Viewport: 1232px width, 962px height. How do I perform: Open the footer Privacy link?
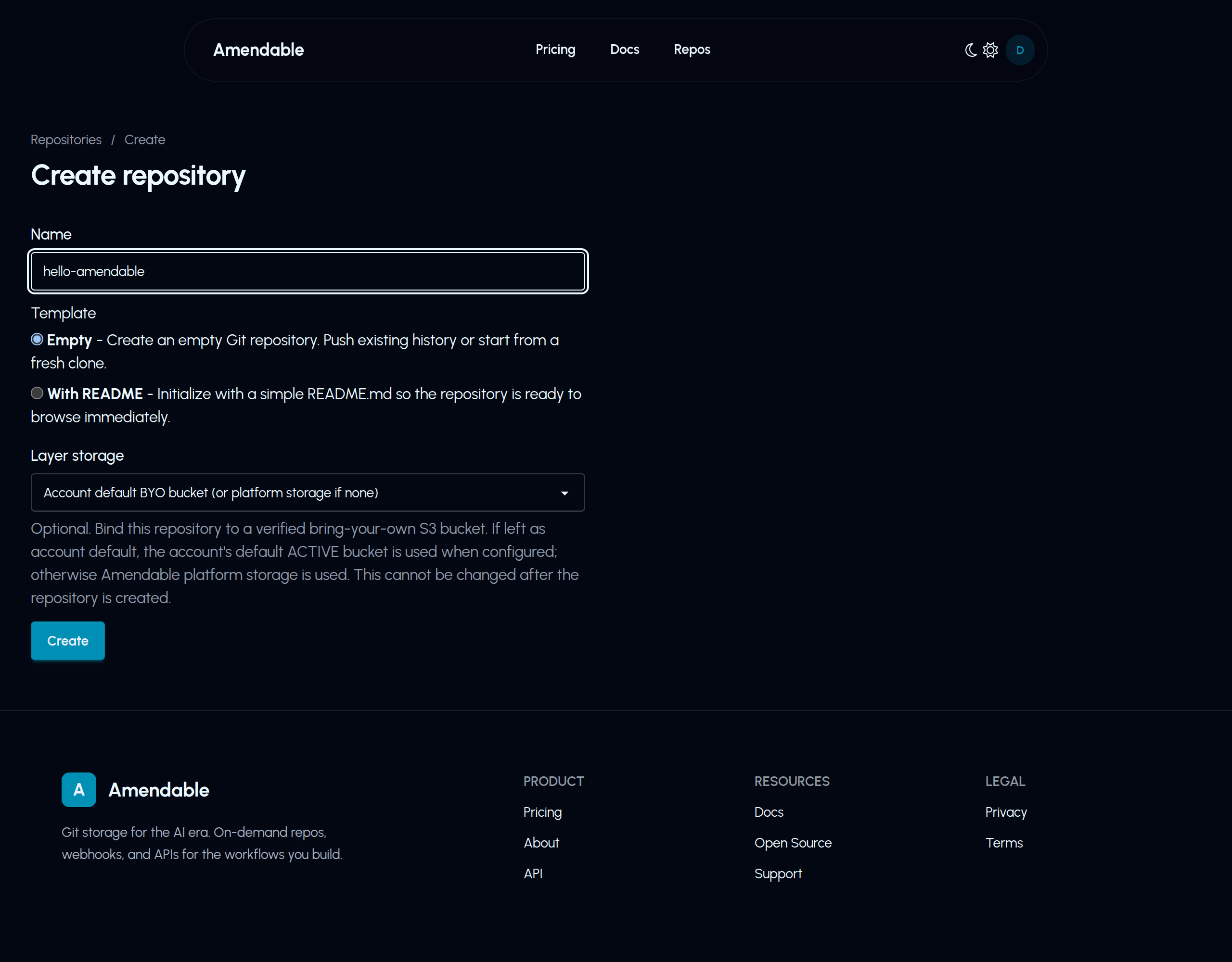(1006, 812)
